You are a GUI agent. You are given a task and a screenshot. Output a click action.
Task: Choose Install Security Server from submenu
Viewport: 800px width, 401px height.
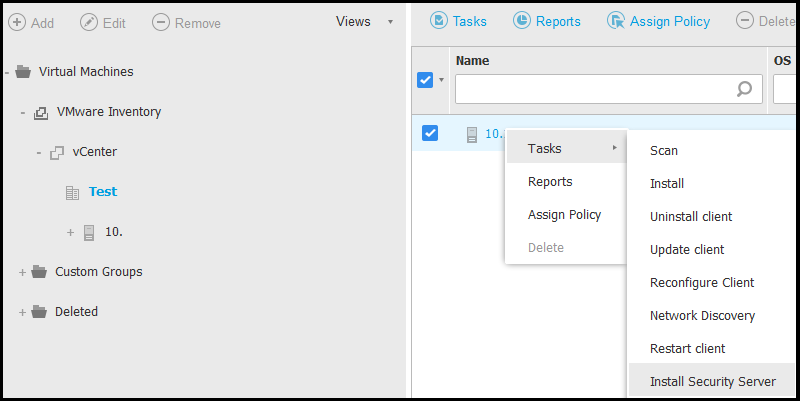712,382
